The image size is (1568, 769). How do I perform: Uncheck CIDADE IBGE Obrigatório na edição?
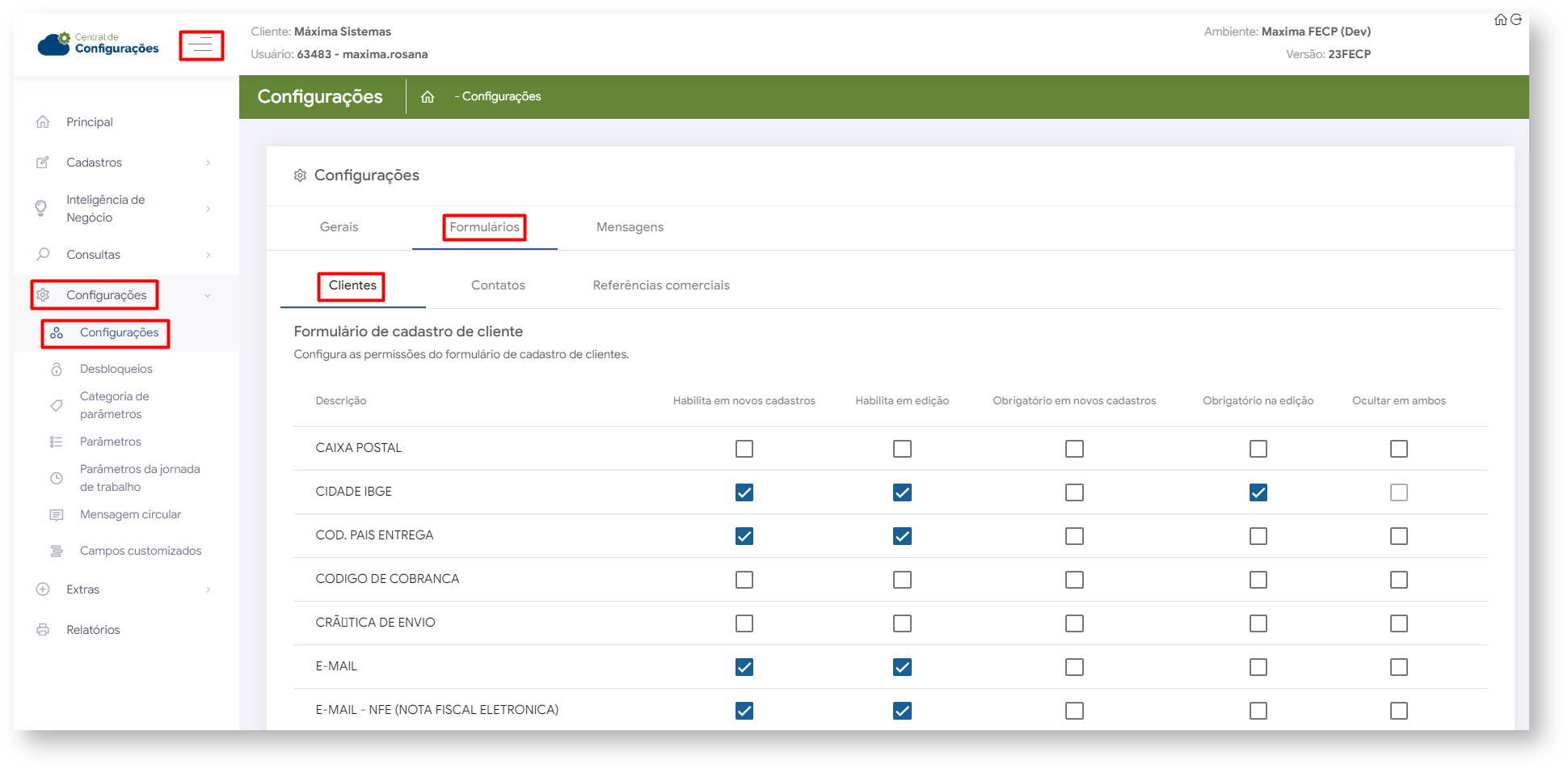(x=1258, y=492)
